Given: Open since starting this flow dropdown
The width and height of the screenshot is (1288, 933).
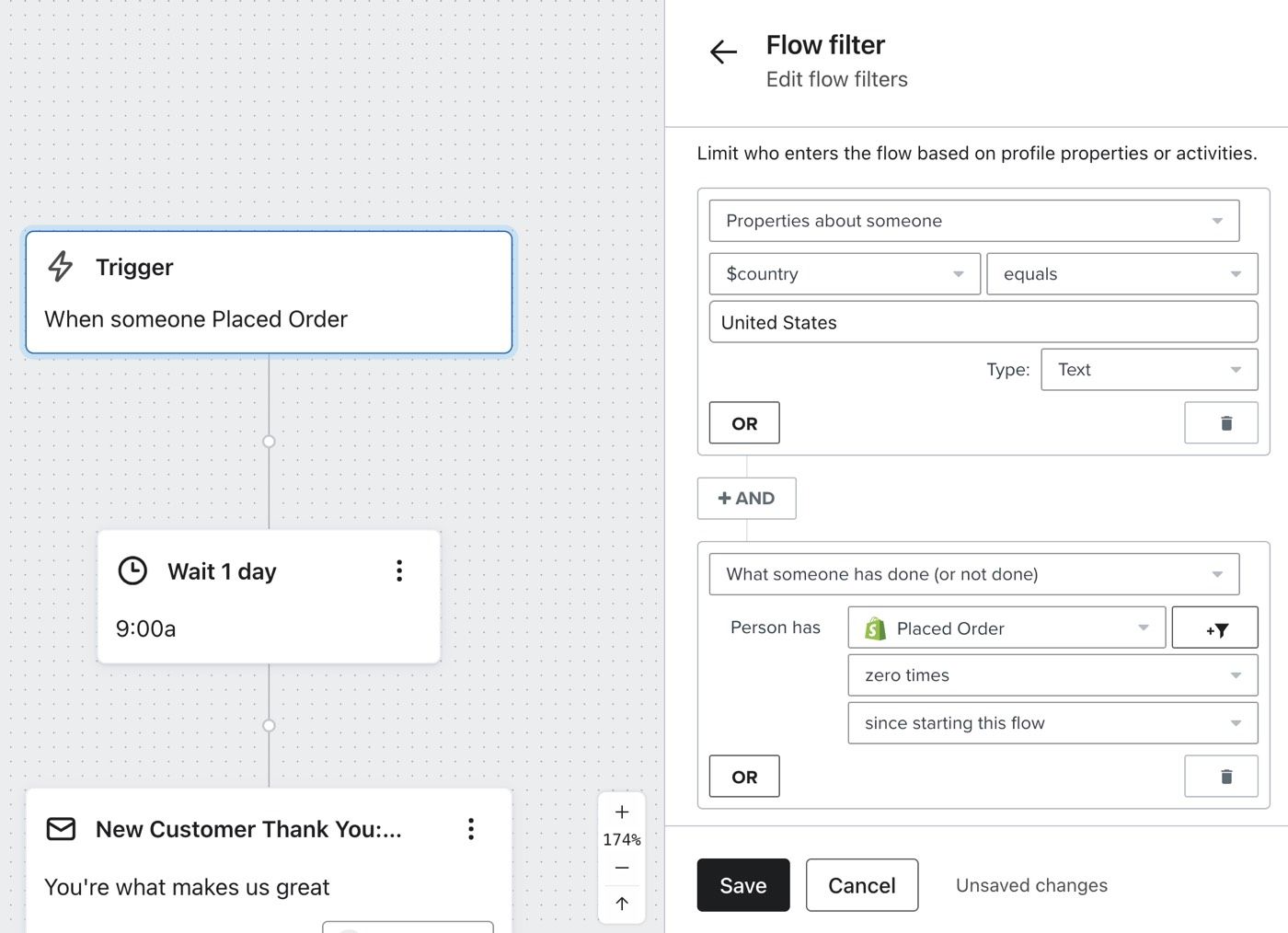Looking at the screenshot, I should click(x=1052, y=723).
